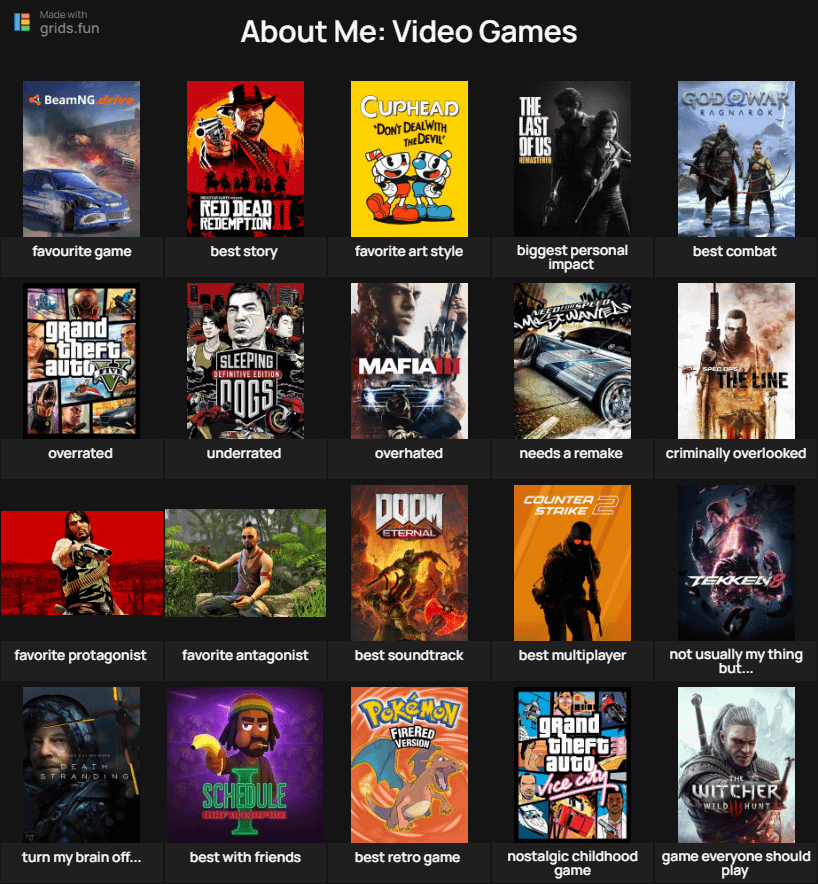Open the Tekken 8 cover image
818x884 pixels.
736,563
